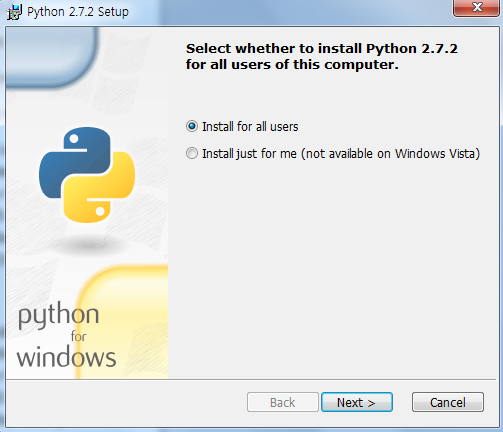The width and height of the screenshot is (503, 432).
Task: Close the Python 2.7.2 Setup window
Action: point(477,7)
